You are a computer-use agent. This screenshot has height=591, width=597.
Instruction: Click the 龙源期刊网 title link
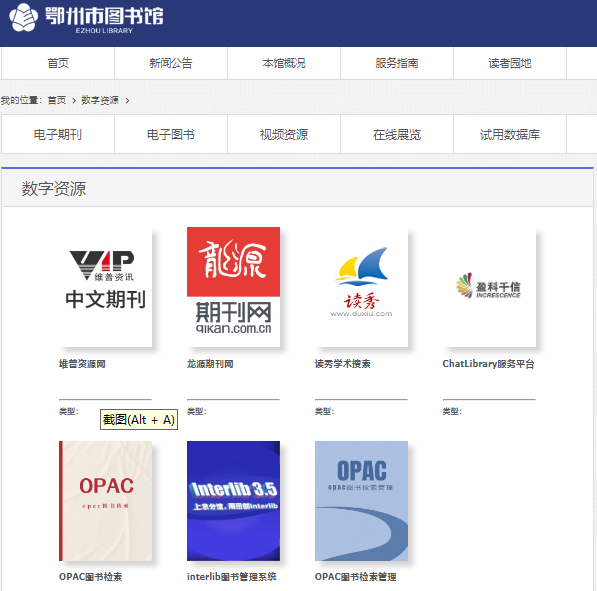[x=210, y=364]
